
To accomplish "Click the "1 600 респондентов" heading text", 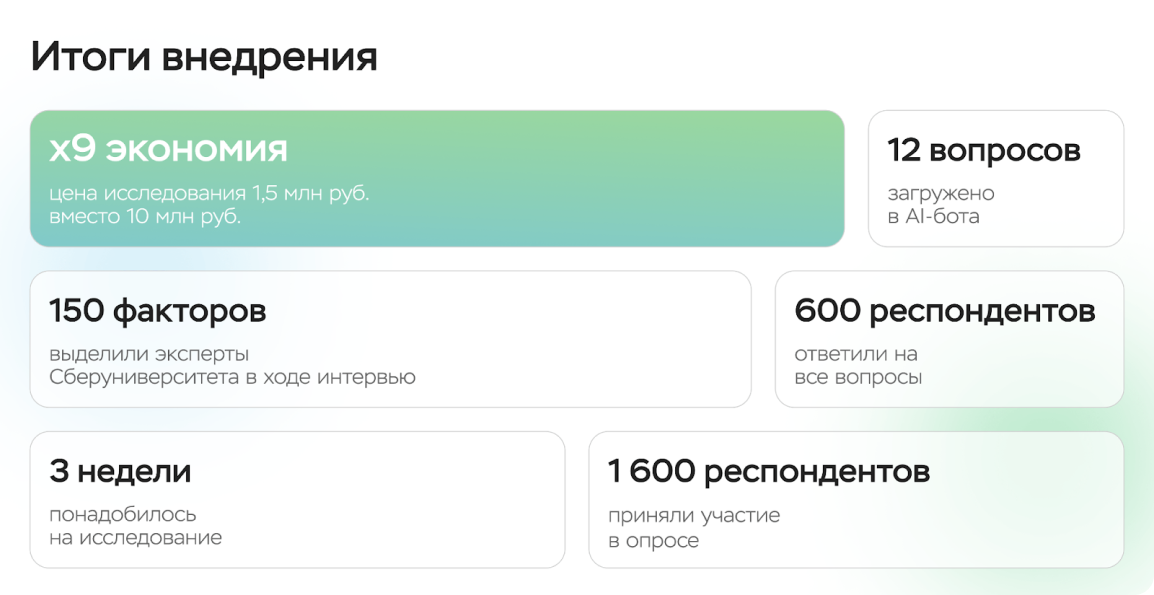I will (769, 472).
